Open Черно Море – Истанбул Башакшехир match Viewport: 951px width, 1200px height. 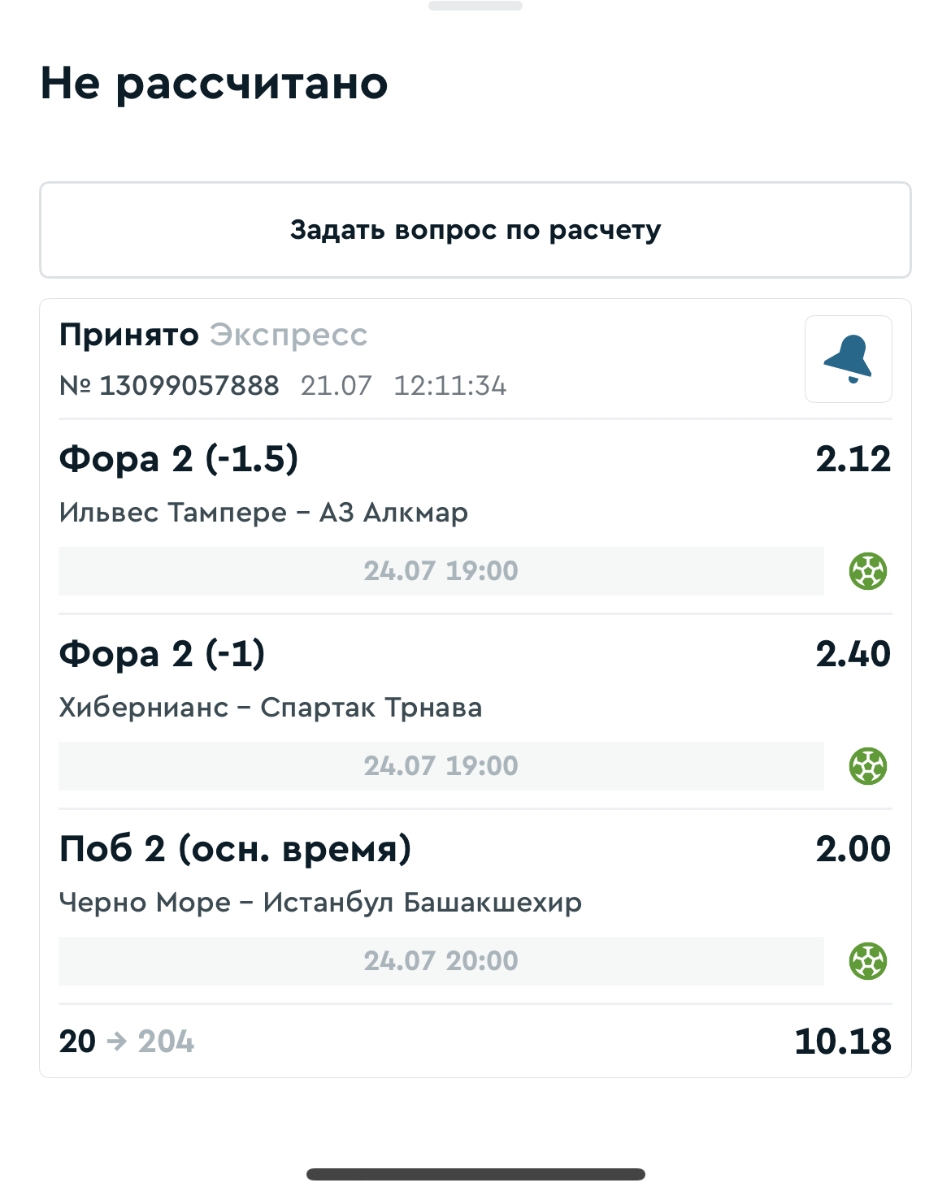[x=321, y=903]
